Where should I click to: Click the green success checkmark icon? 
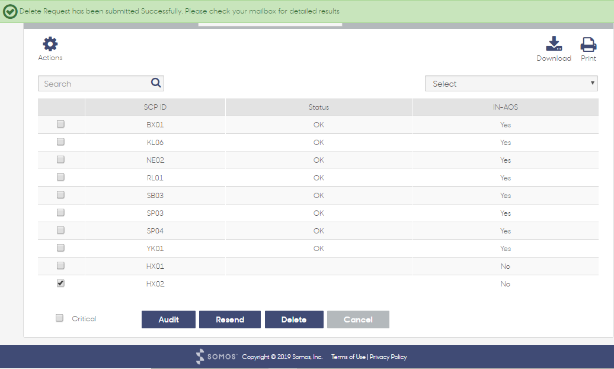[10, 11]
